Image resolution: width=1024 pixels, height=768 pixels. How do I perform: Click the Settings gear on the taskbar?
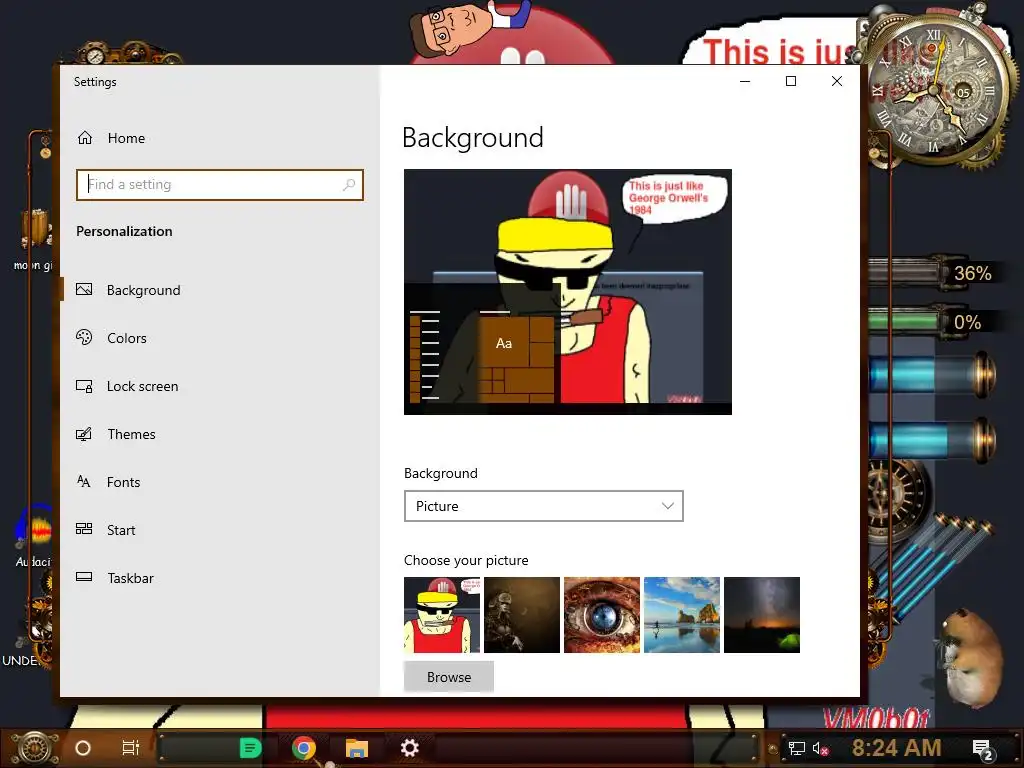click(x=409, y=748)
